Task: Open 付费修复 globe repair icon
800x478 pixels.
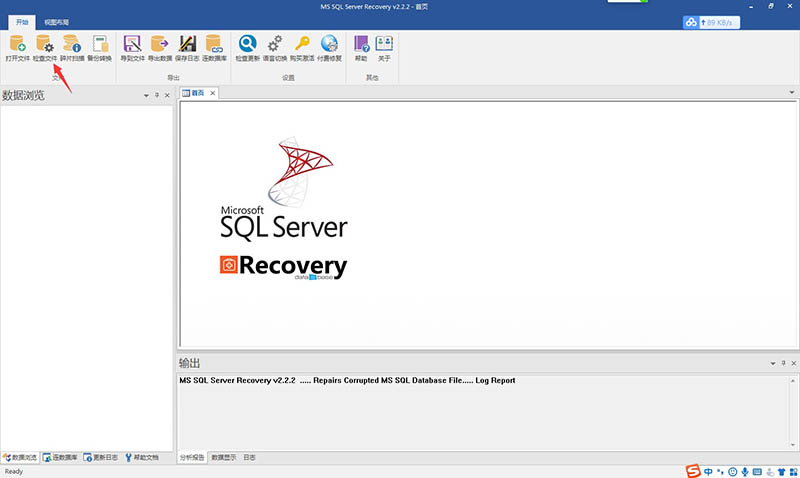Action: [330, 48]
